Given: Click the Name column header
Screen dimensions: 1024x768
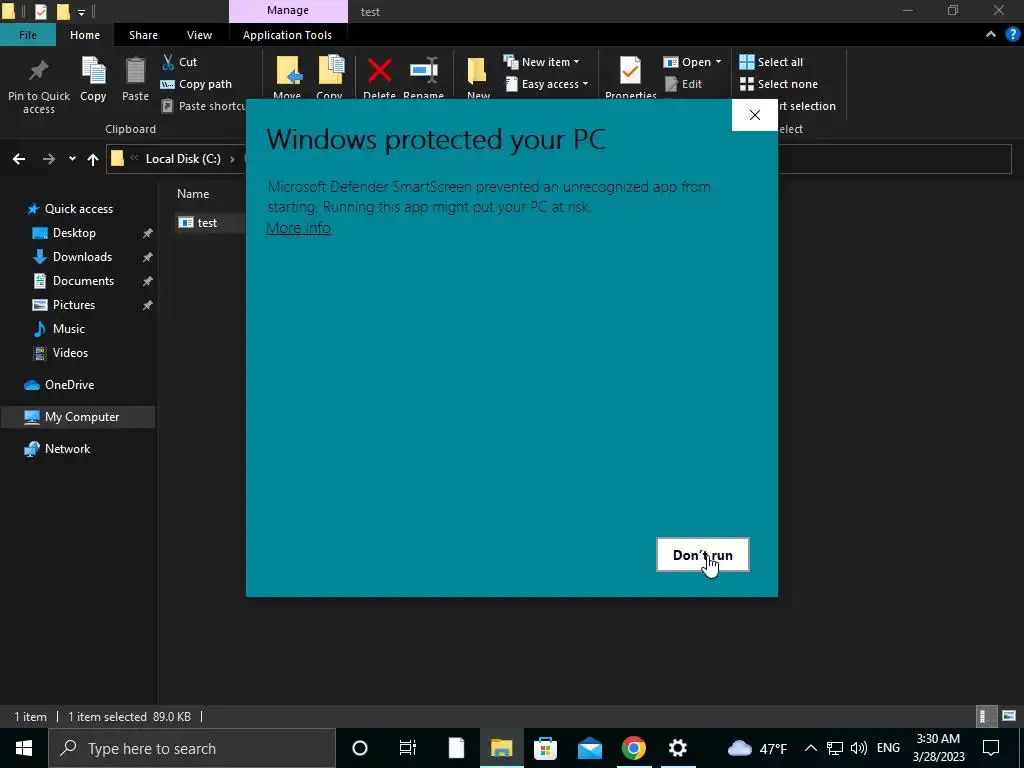Looking at the screenshot, I should (193, 194).
